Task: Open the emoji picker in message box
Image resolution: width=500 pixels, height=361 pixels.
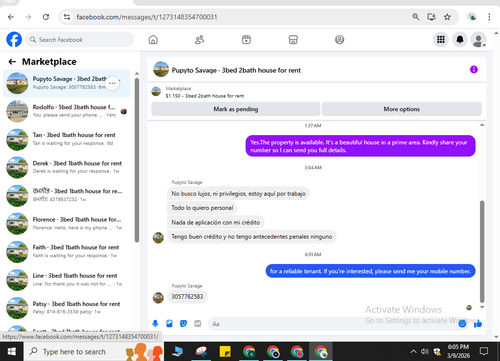Action: (x=462, y=323)
